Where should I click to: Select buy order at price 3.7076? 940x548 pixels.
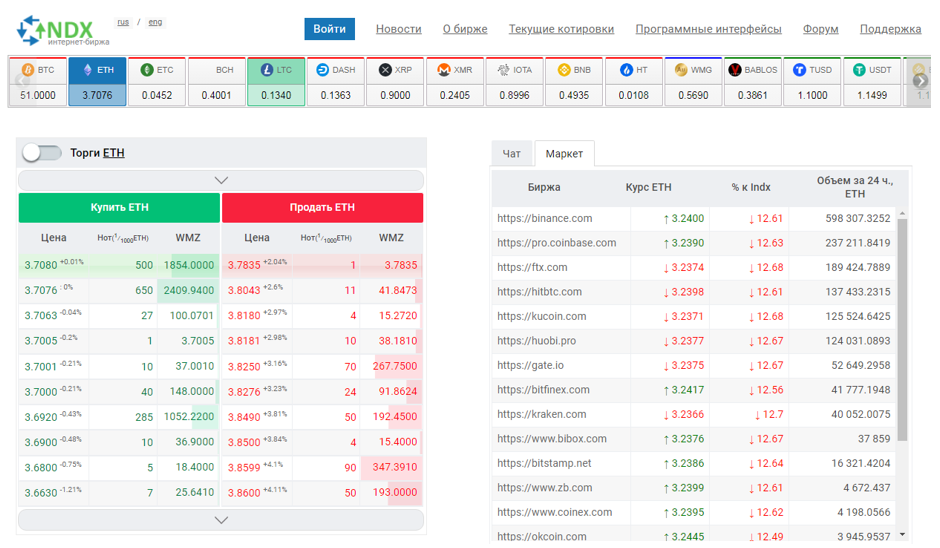119,290
